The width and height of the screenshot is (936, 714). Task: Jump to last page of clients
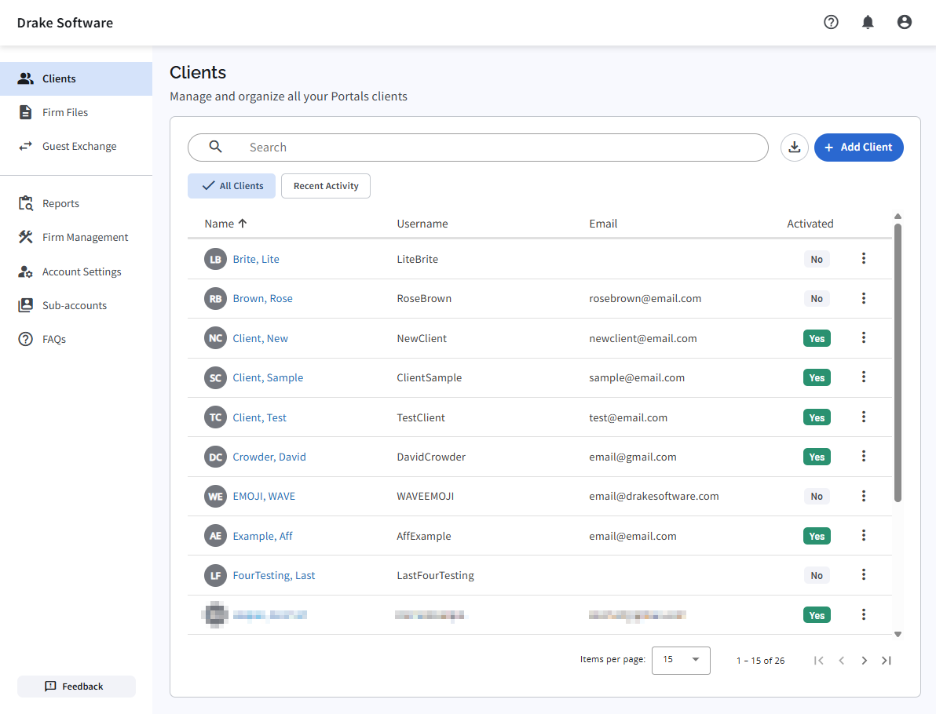click(886, 660)
